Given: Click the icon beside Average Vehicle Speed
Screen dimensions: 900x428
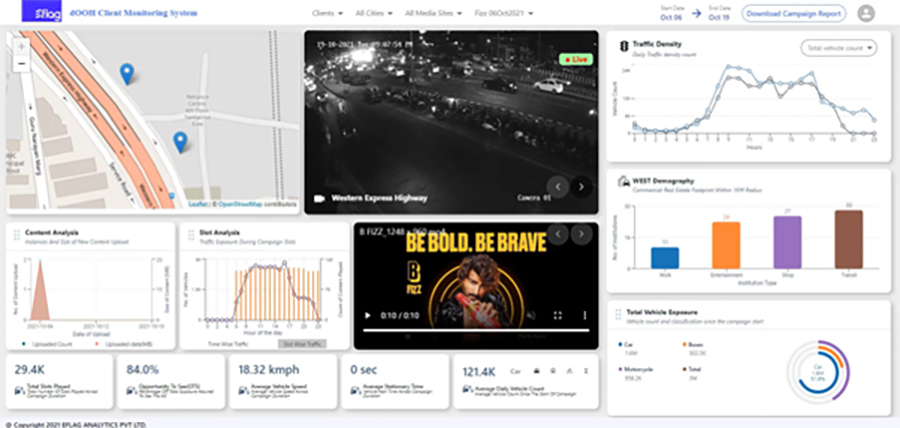Looking at the screenshot, I should pyautogui.click(x=243, y=391).
